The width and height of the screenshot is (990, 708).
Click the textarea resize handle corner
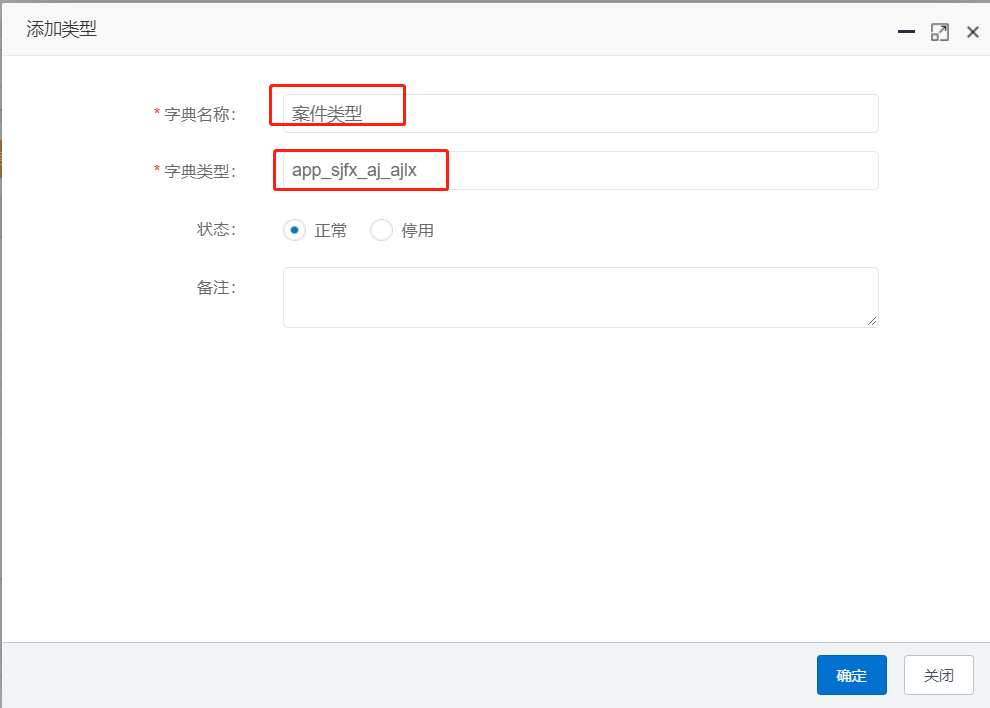871,321
